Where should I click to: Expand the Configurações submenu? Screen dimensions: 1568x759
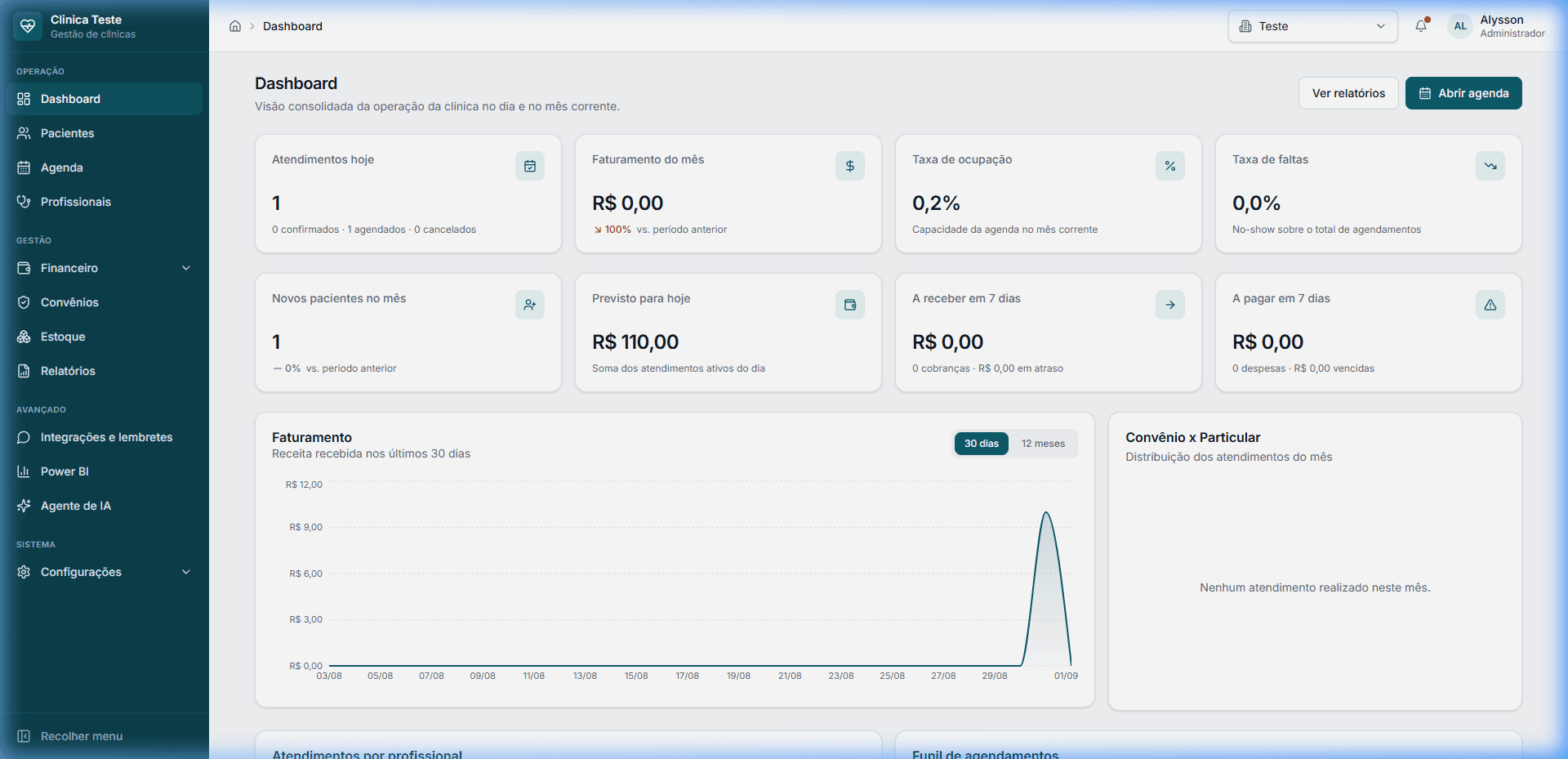click(105, 572)
